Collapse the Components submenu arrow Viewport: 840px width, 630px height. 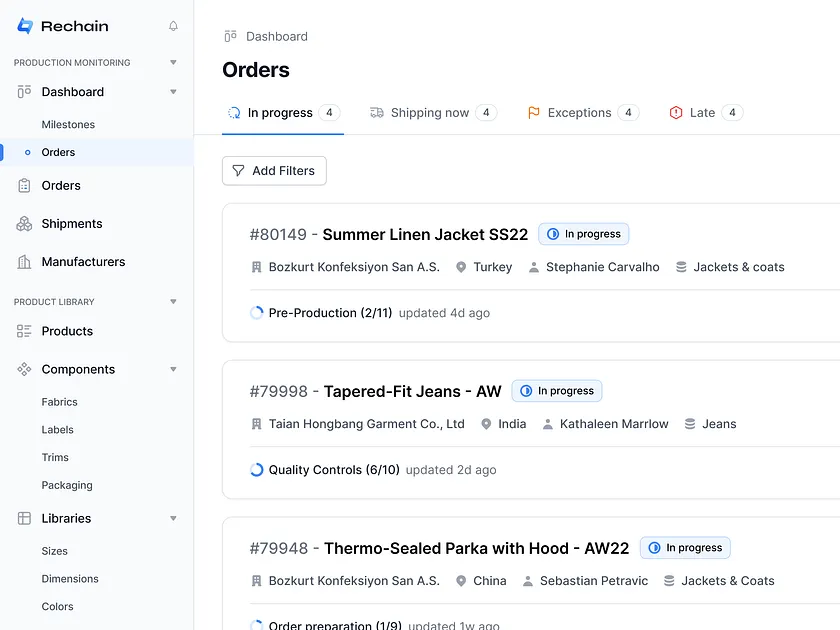pyautogui.click(x=173, y=369)
